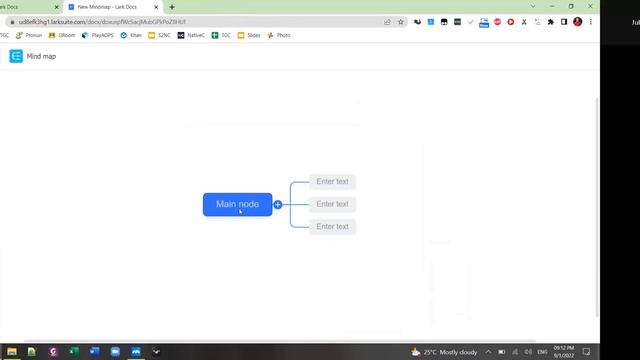Select the Main node box
Screen dimensions: 640x360
click(x=238, y=204)
